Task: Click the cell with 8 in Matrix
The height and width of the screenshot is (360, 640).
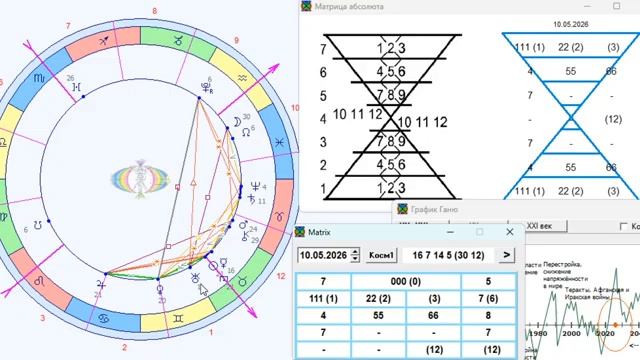Action: [488, 316]
